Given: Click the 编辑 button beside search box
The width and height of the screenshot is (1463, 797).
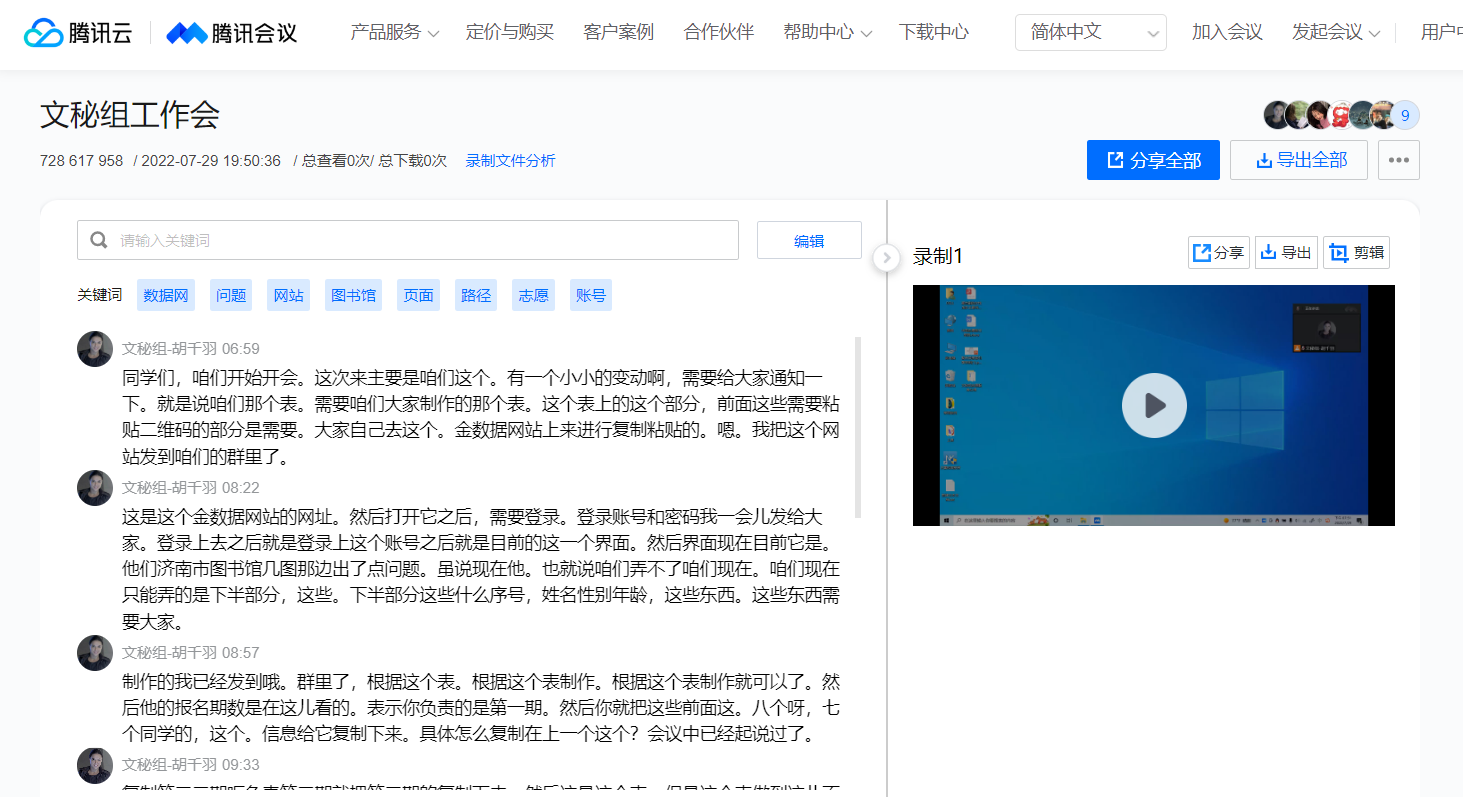Looking at the screenshot, I should (x=808, y=240).
